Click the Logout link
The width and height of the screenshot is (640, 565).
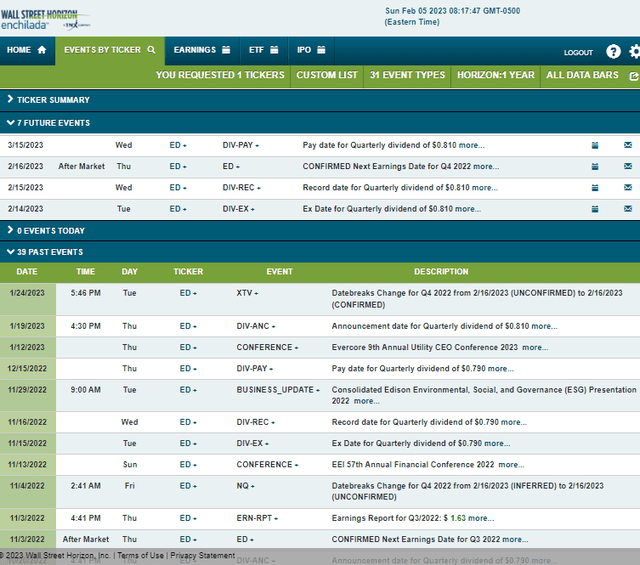(578, 53)
